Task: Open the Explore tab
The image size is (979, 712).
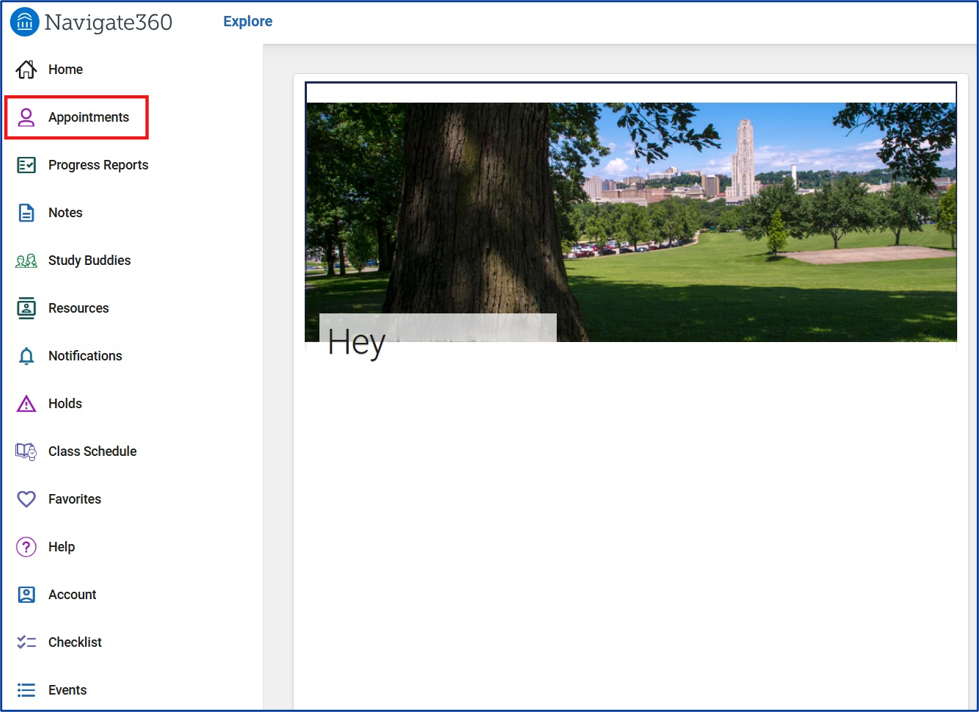Action: tap(248, 21)
